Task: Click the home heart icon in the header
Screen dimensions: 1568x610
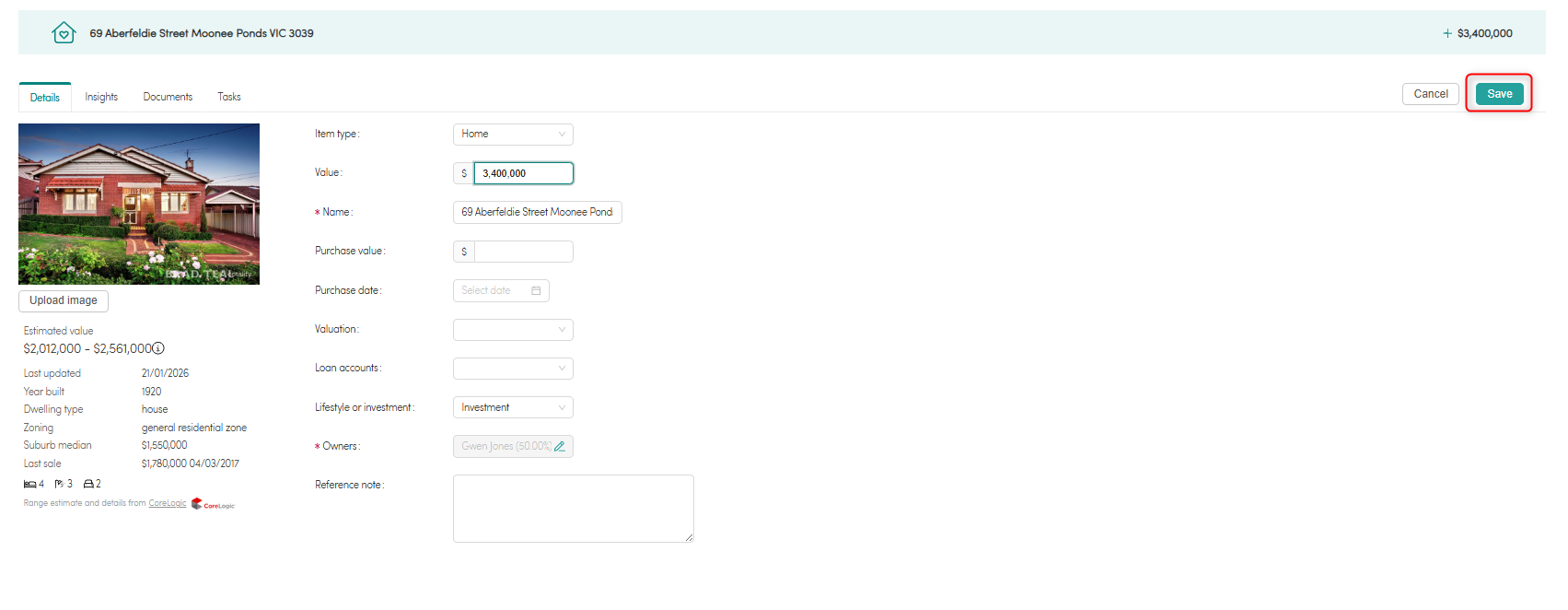Action: coord(64,33)
